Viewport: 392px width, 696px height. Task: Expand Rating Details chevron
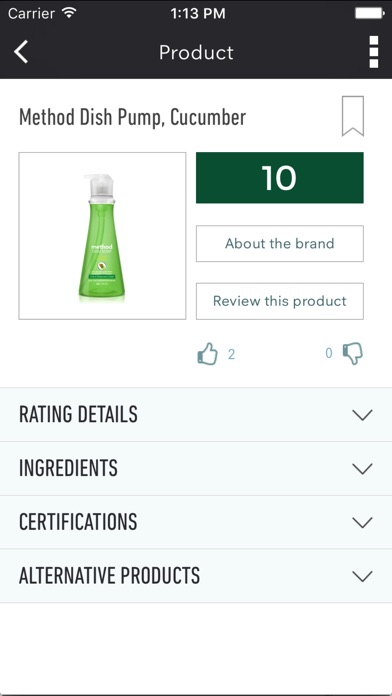(x=362, y=415)
